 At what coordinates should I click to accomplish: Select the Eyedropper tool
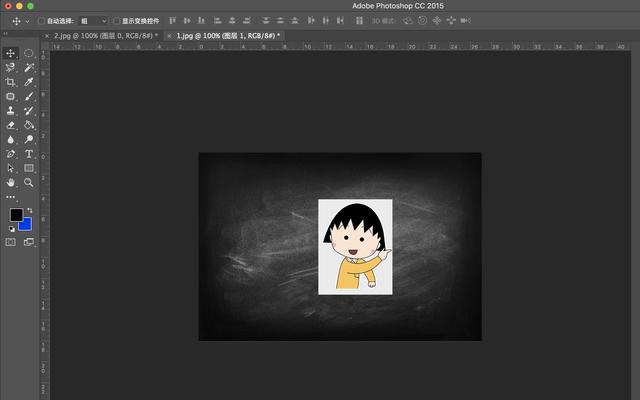coord(29,82)
